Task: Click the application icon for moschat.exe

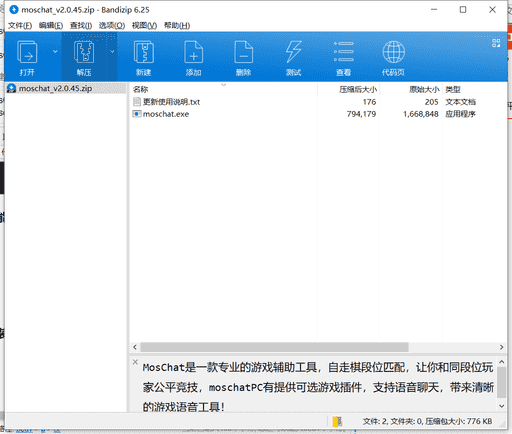Action: [137, 114]
